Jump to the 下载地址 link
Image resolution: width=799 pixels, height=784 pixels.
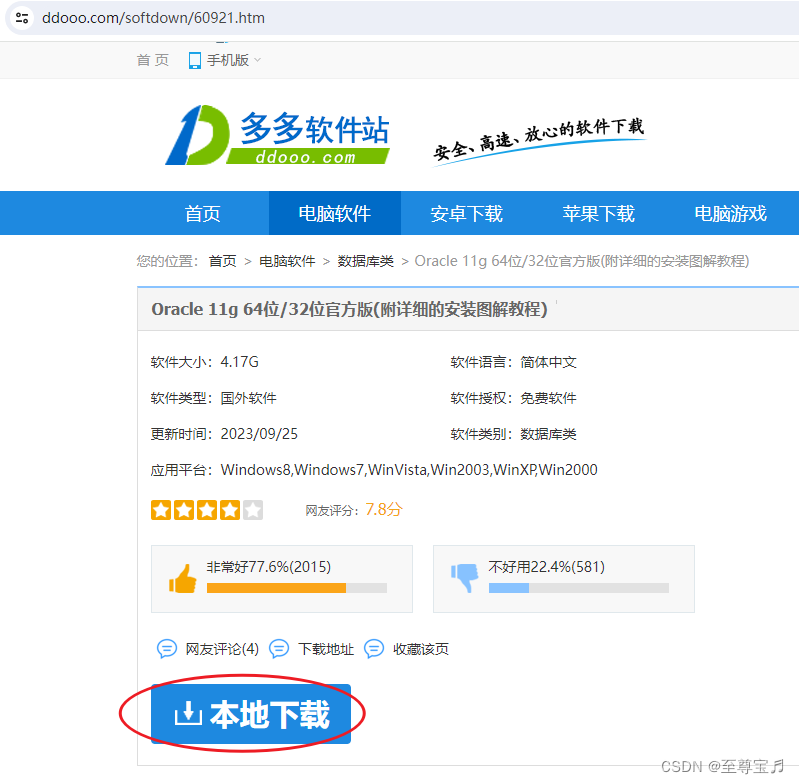click(326, 649)
